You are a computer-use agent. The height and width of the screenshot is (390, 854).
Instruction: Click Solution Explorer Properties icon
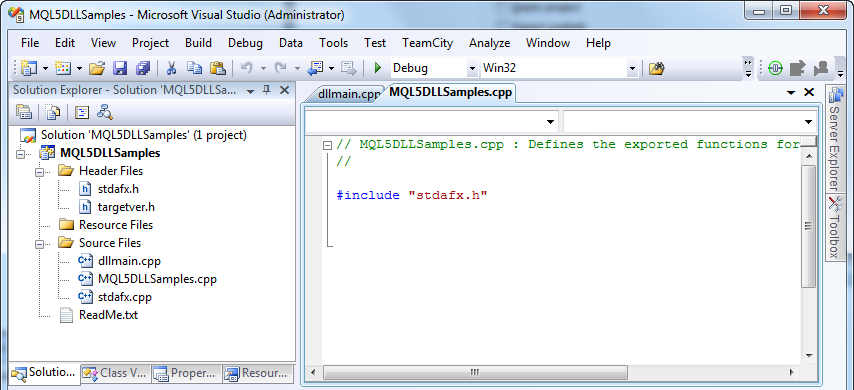pos(24,112)
